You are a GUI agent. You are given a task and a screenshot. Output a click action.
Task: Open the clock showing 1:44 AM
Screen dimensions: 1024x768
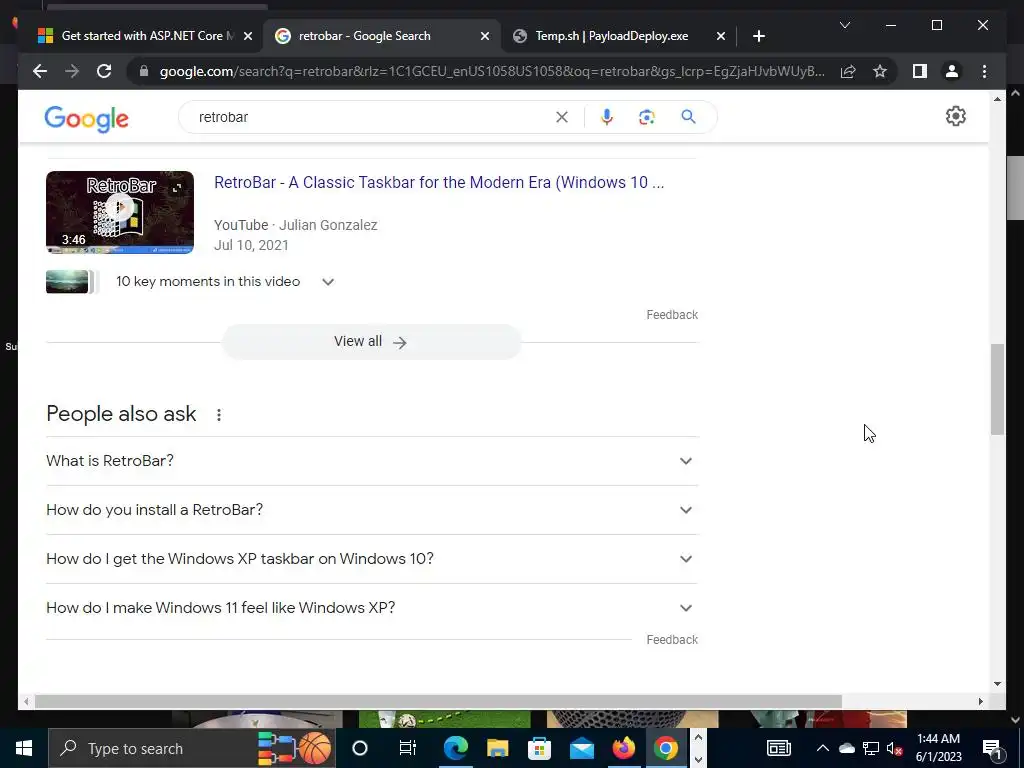(x=938, y=748)
